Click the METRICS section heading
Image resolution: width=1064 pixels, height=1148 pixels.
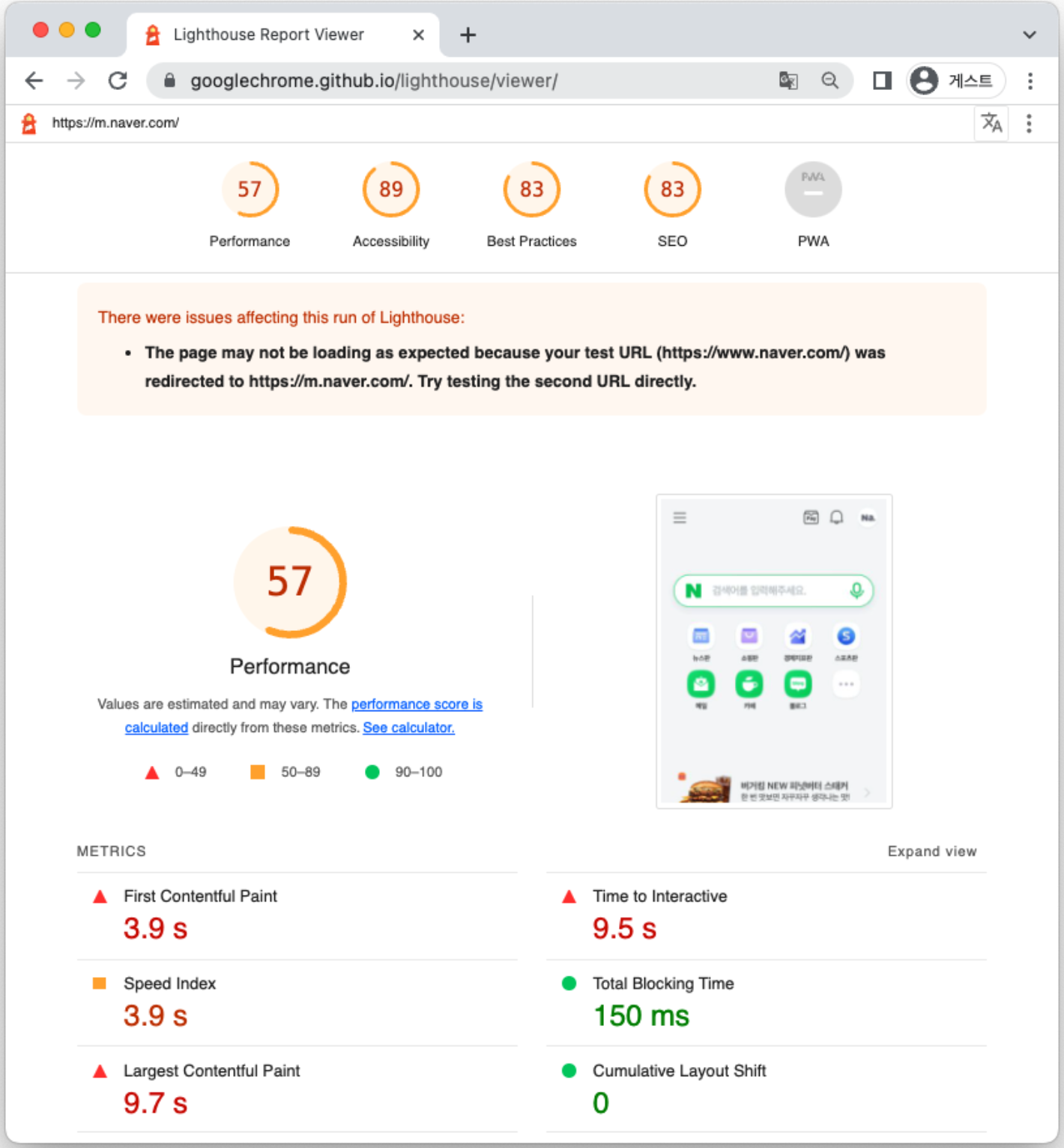(112, 851)
